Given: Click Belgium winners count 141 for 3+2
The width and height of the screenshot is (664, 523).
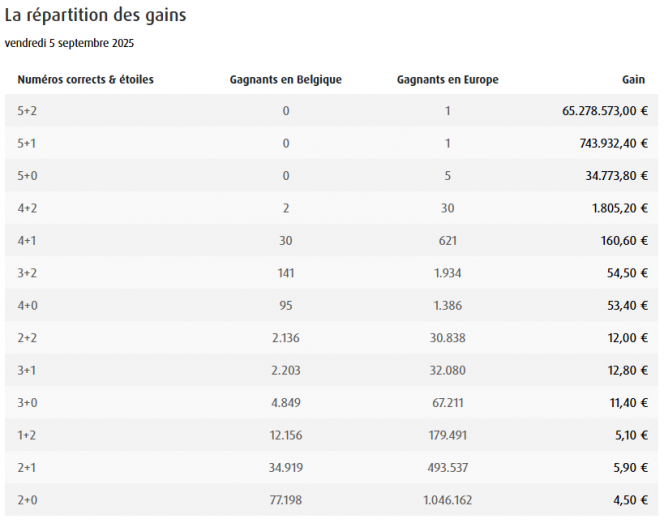Looking at the screenshot, I should pyautogui.click(x=286, y=273).
